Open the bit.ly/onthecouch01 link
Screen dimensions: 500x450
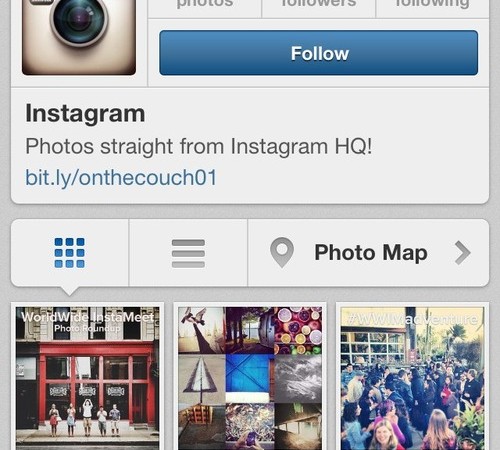coord(121,177)
